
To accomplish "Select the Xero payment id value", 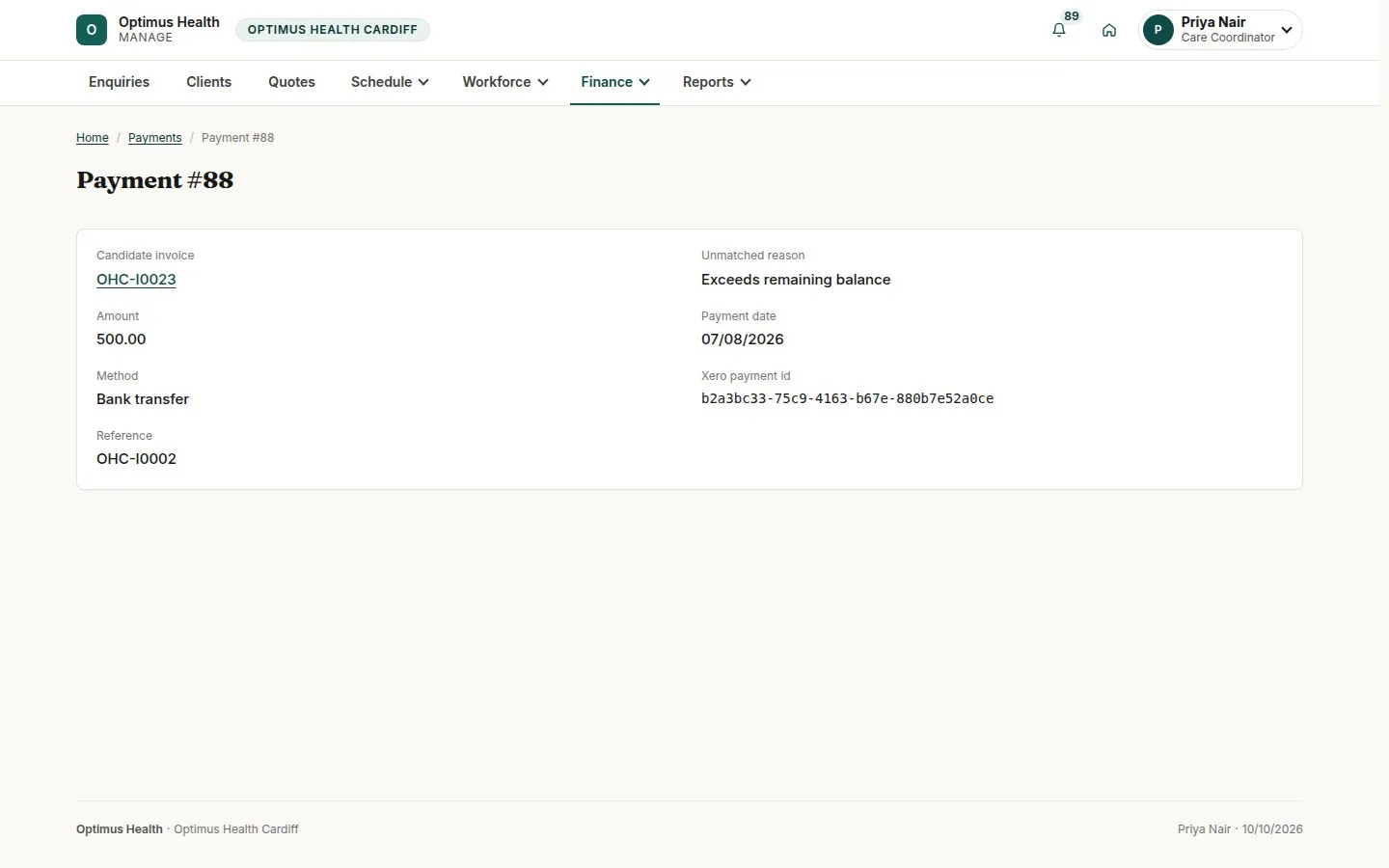I will pyautogui.click(x=847, y=398).
